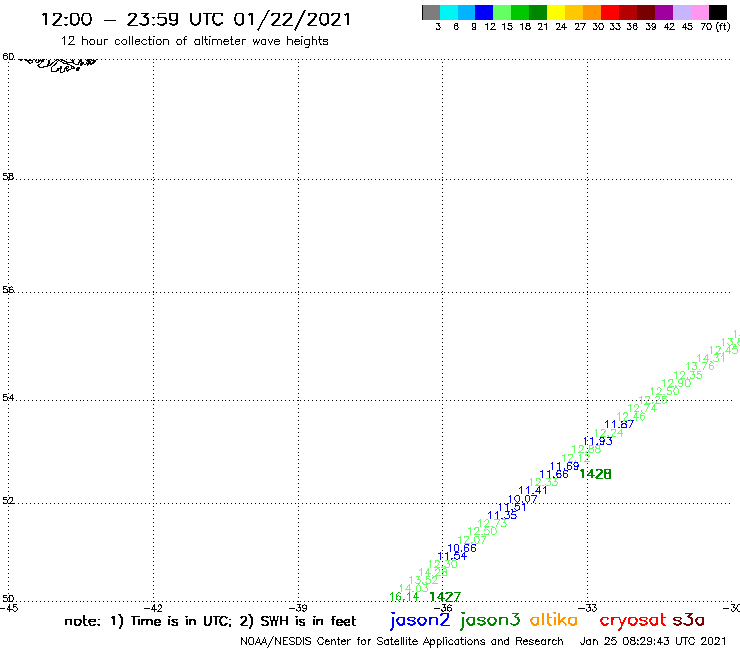
Task: Click the orange legend swatch left of 30
Action: tap(592, 12)
